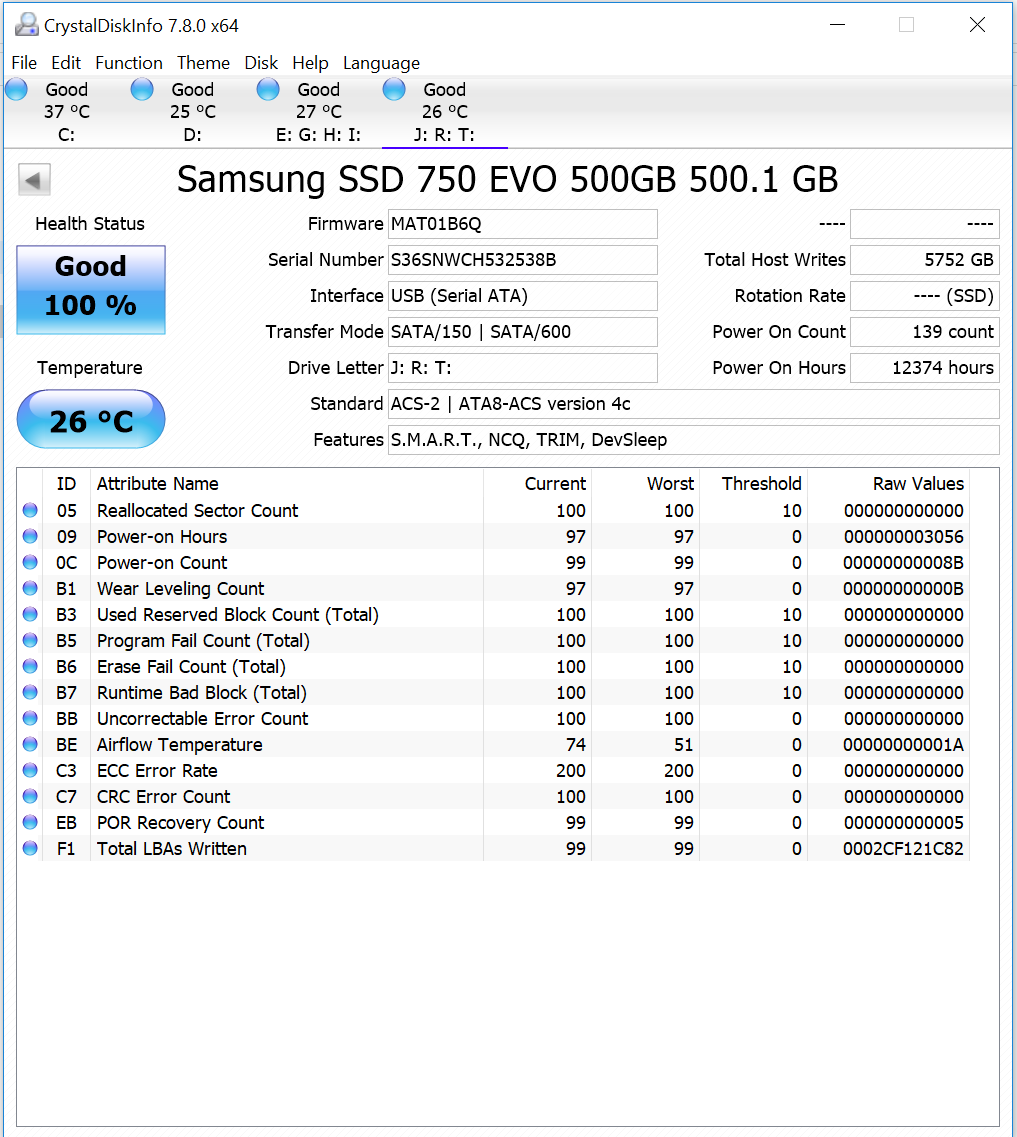The width and height of the screenshot is (1017, 1137).
Task: Click the Drive Letter field
Action: (x=523, y=368)
